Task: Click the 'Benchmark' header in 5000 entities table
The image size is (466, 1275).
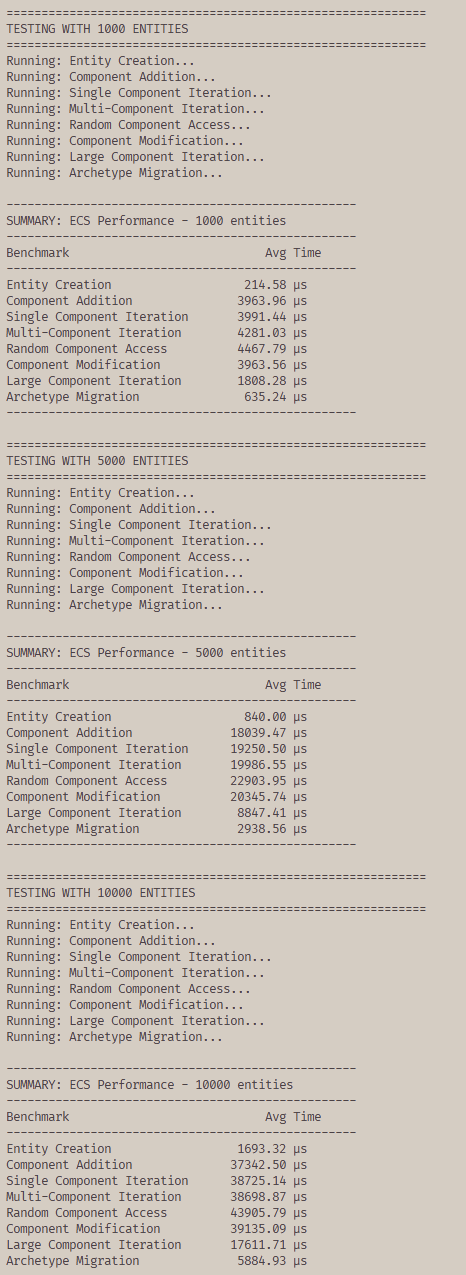Action: (x=38, y=685)
